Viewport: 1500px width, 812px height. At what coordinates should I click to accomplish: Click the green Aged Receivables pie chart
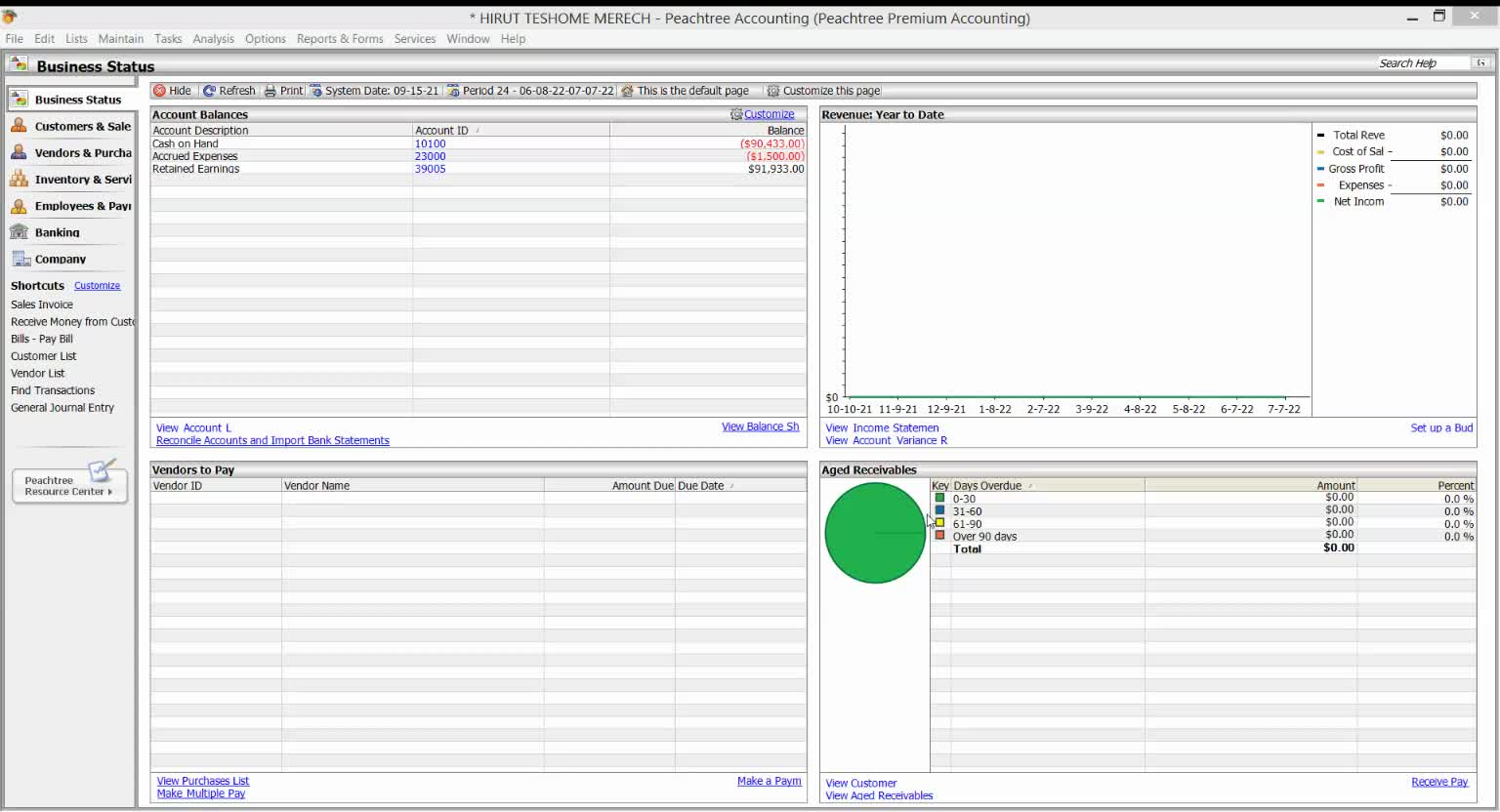[875, 533]
